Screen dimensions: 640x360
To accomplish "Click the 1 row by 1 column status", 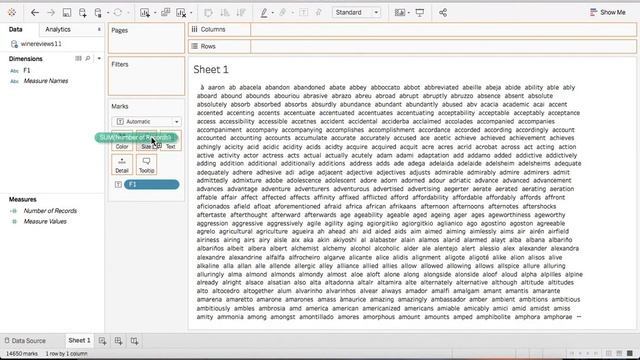I will click(x=66, y=353).
